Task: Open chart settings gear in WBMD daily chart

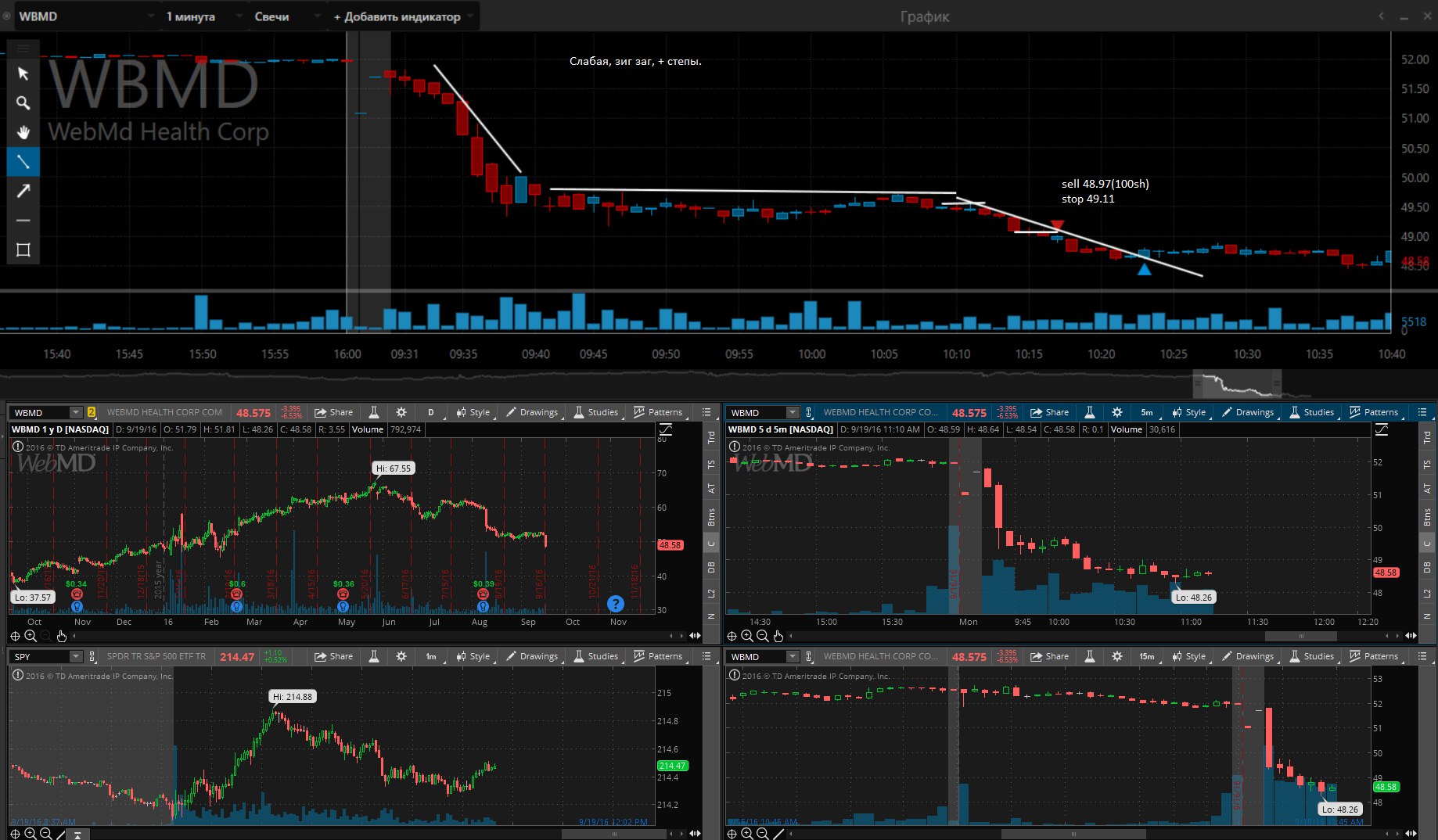Action: click(401, 412)
